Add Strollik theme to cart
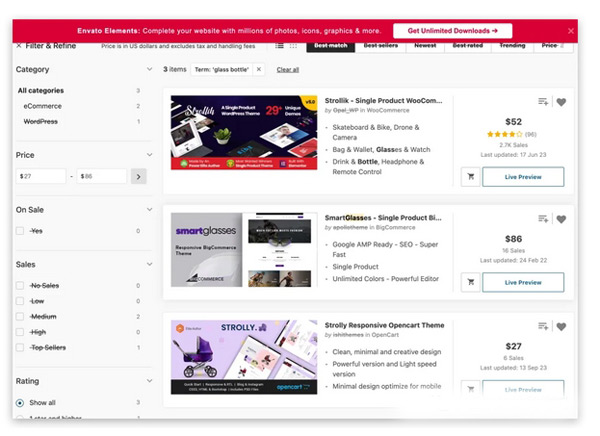This screenshot has height=436, width=600. 470,177
